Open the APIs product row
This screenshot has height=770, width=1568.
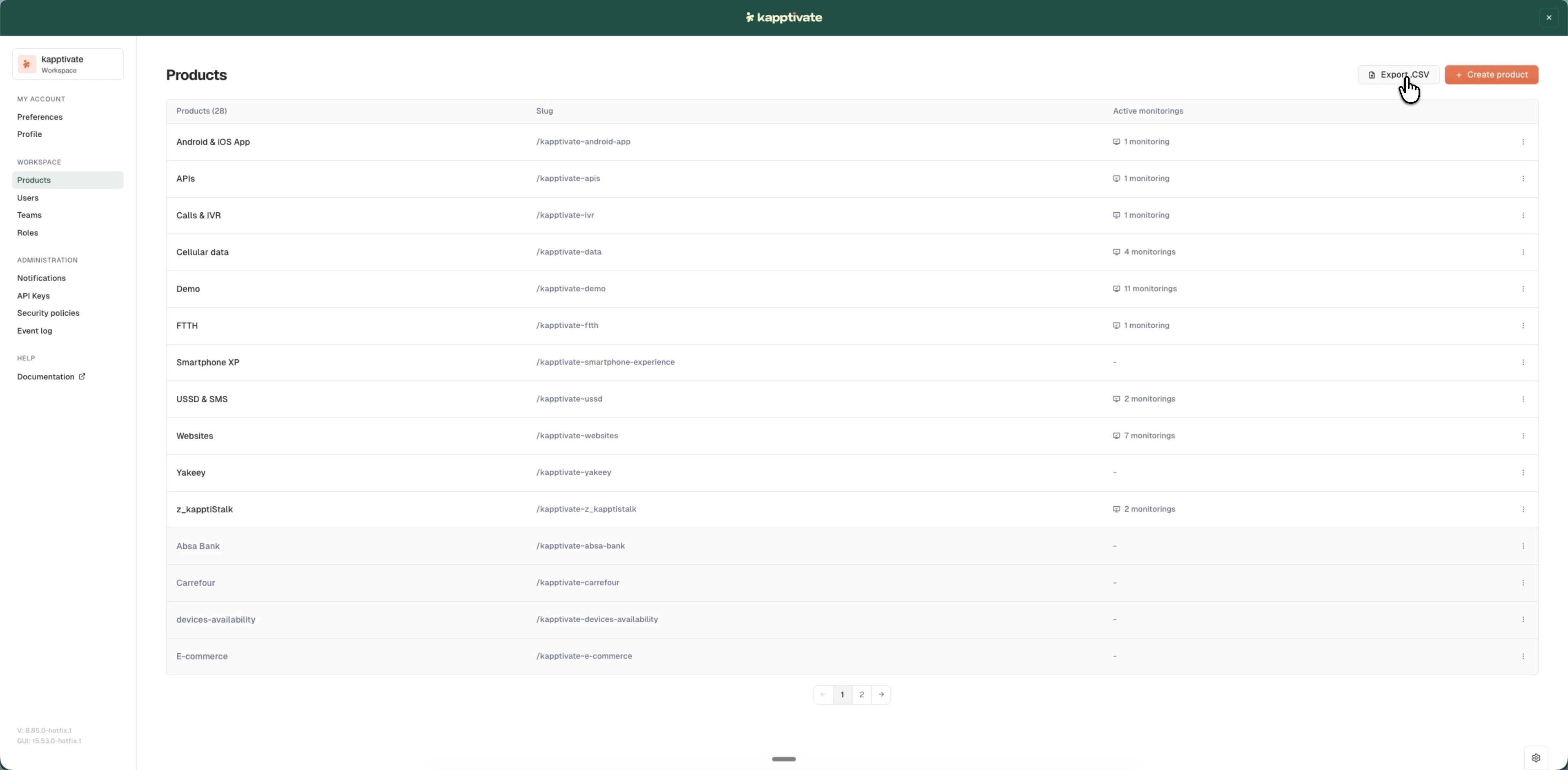(851, 178)
